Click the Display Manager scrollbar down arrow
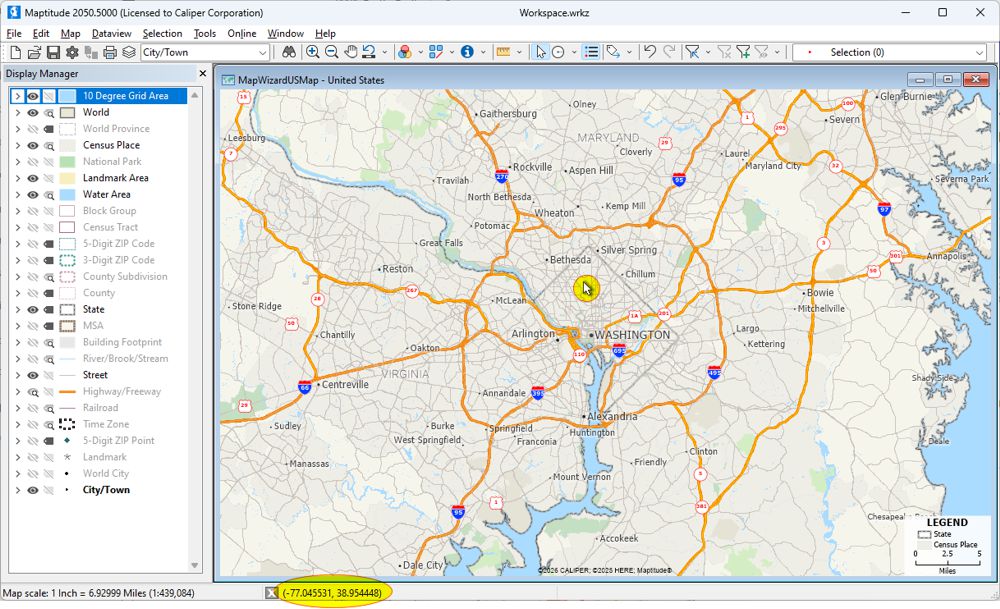Image resolution: width=1000 pixels, height=609 pixels. pyautogui.click(x=195, y=566)
